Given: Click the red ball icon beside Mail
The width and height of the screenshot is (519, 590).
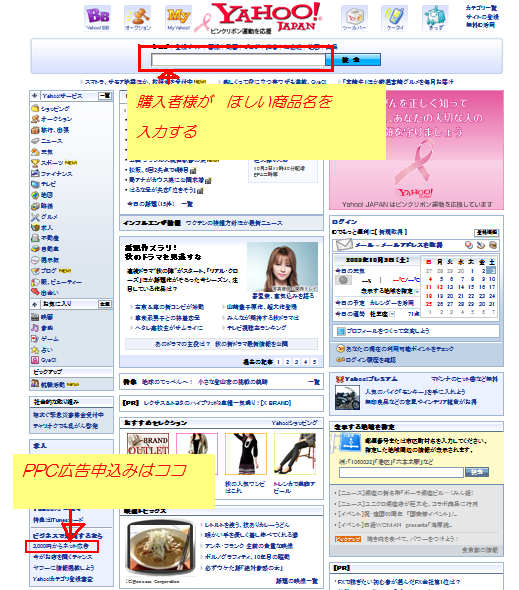Looking at the screenshot, I should 469,245.
